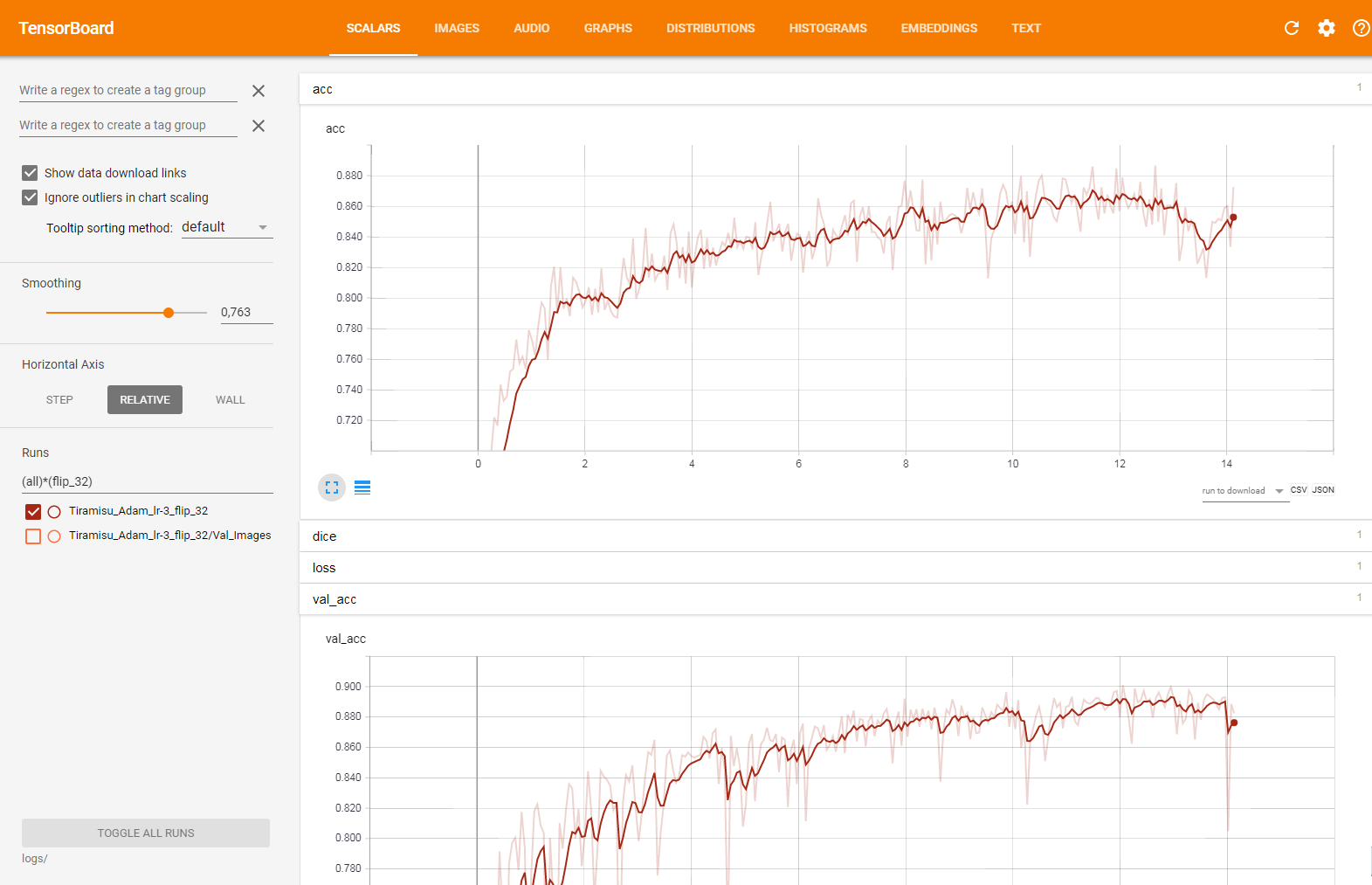
Task: Click TOGGLE ALL RUNS button
Action: pos(146,833)
